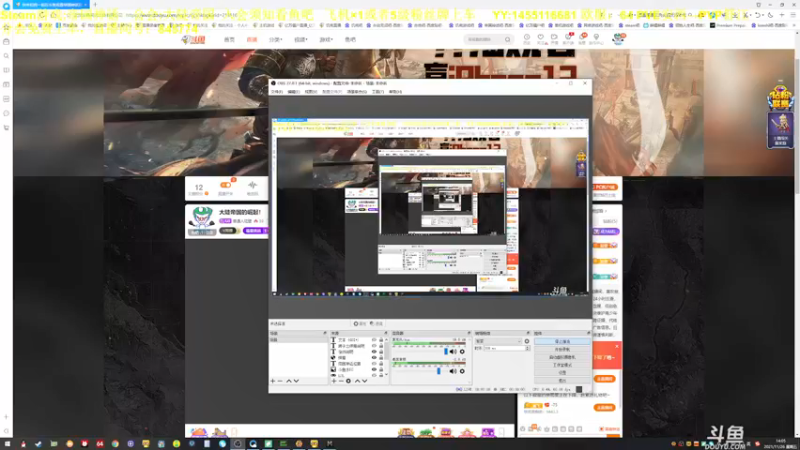Open source properties gear in Sources toolbar

click(348, 381)
